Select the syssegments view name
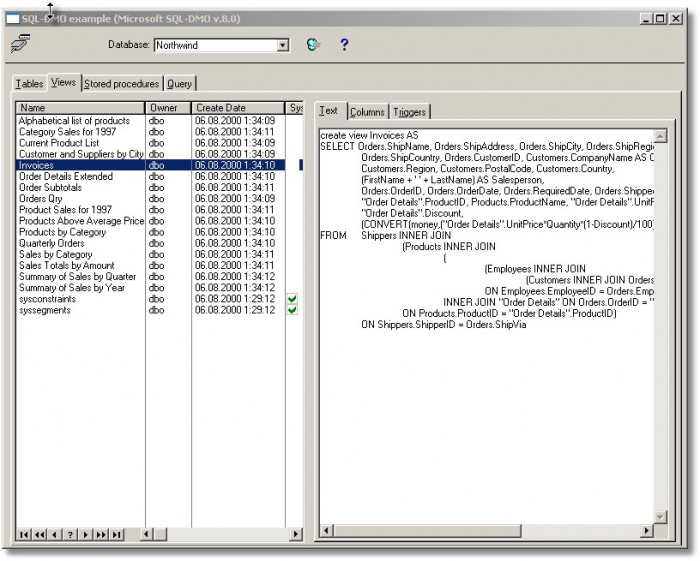The width and height of the screenshot is (700, 561). [x=45, y=310]
